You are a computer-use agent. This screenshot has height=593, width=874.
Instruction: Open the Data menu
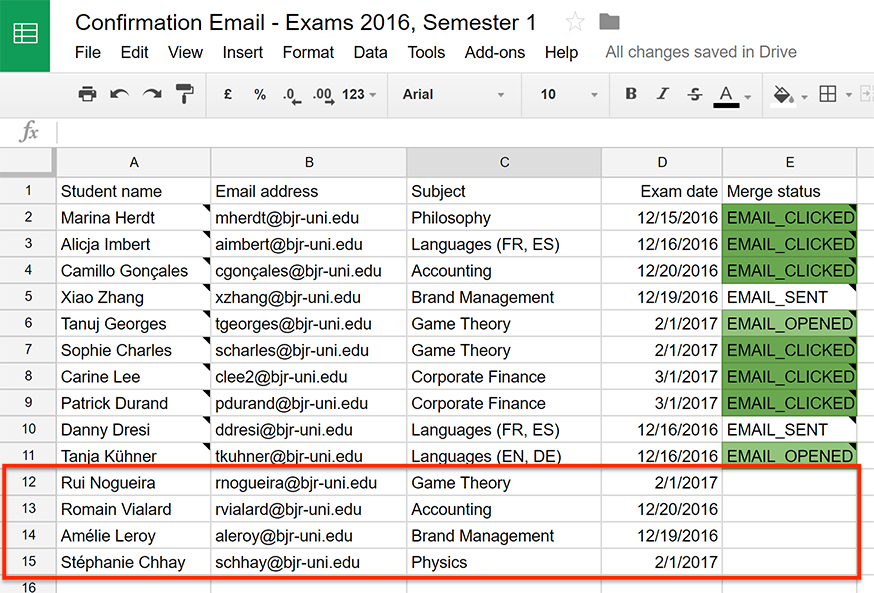(x=370, y=52)
